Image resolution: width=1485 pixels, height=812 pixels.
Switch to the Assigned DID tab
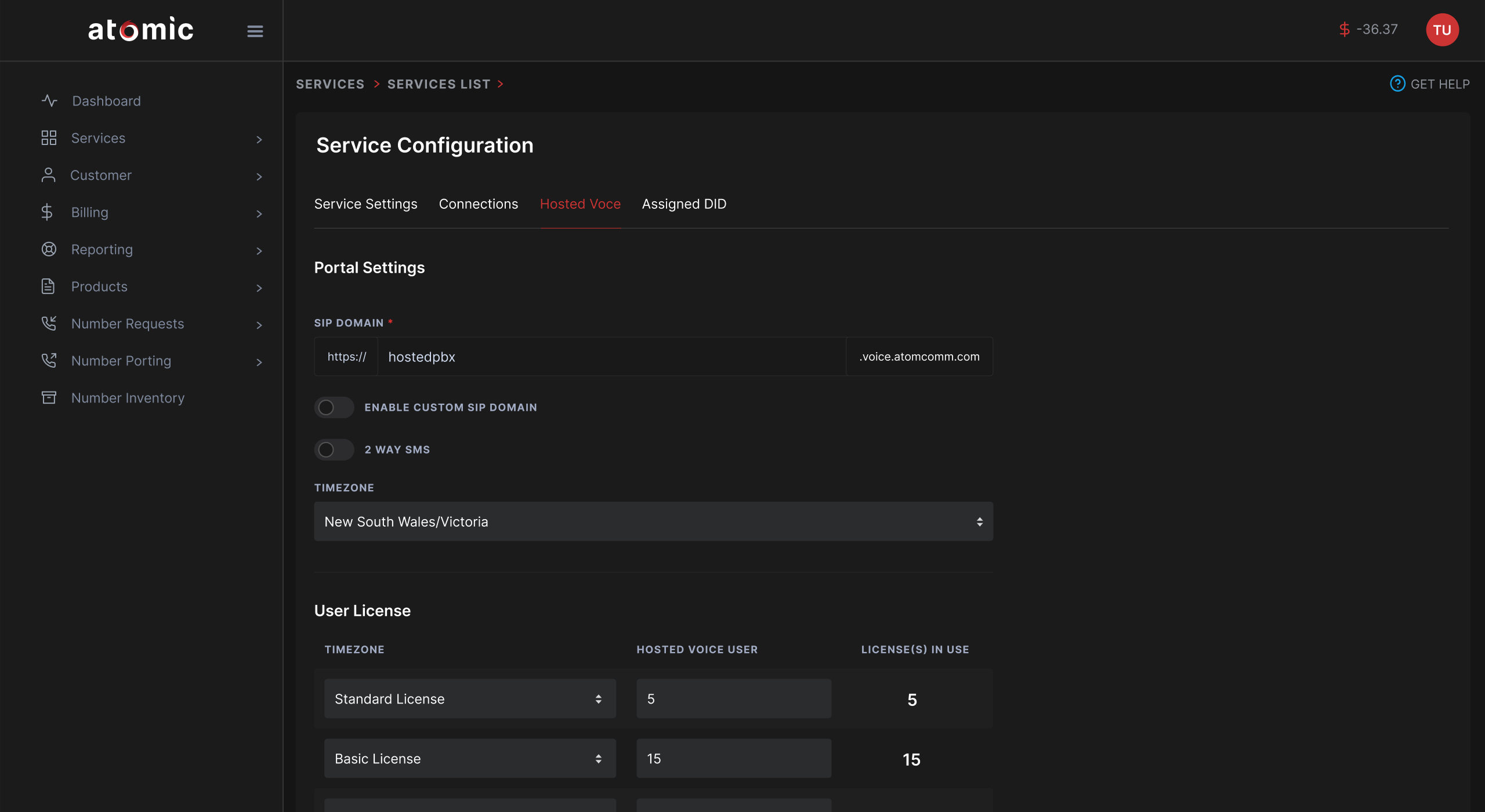684,204
